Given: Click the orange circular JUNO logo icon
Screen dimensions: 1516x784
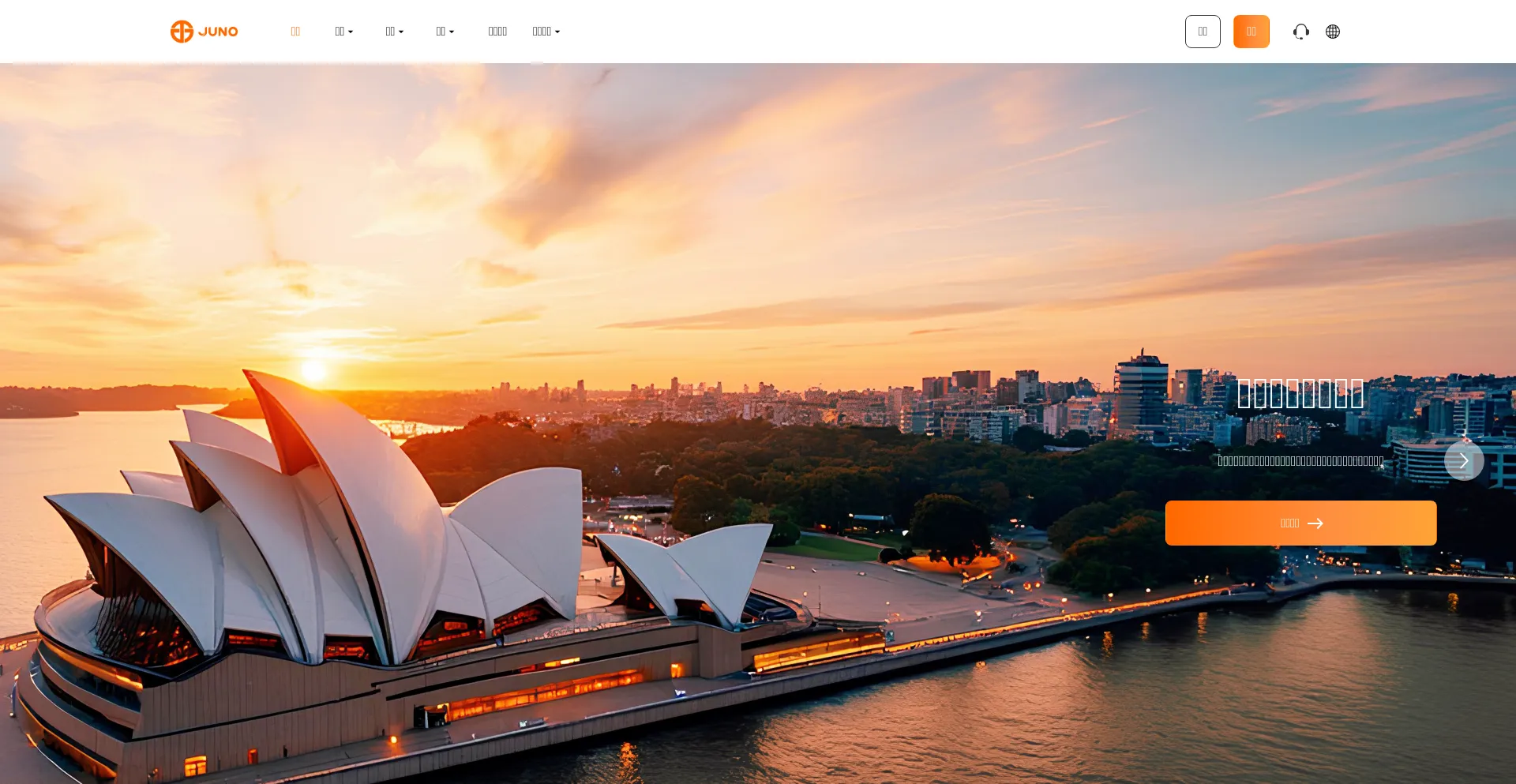Looking at the screenshot, I should [182, 32].
